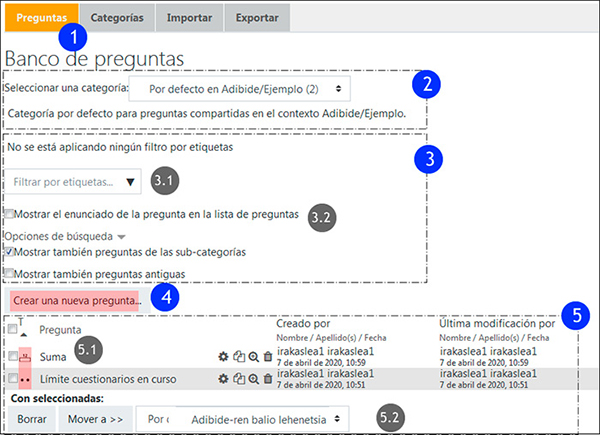Duplicate the Suma question
The image size is (600, 435).
pos(238,355)
